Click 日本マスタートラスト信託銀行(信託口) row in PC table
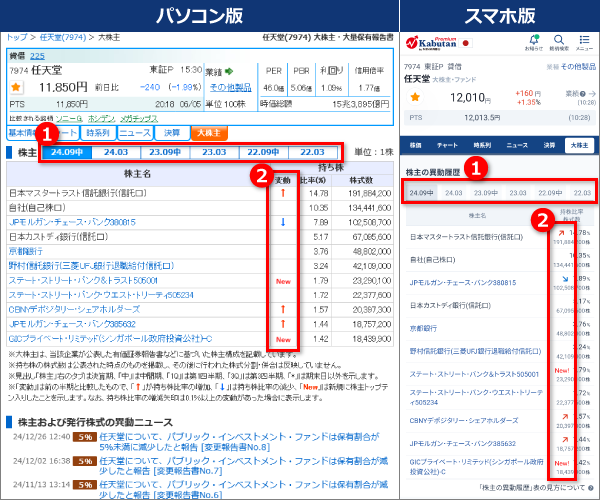Viewport: 600px width, 500px height. tap(200, 193)
